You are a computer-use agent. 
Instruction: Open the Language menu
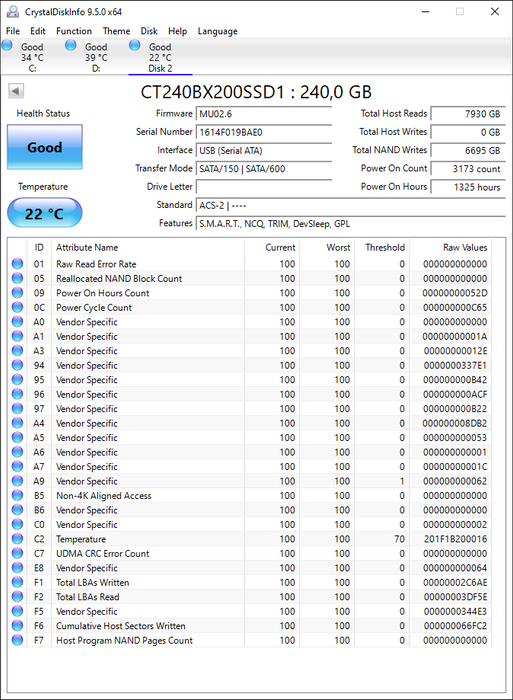(x=217, y=31)
